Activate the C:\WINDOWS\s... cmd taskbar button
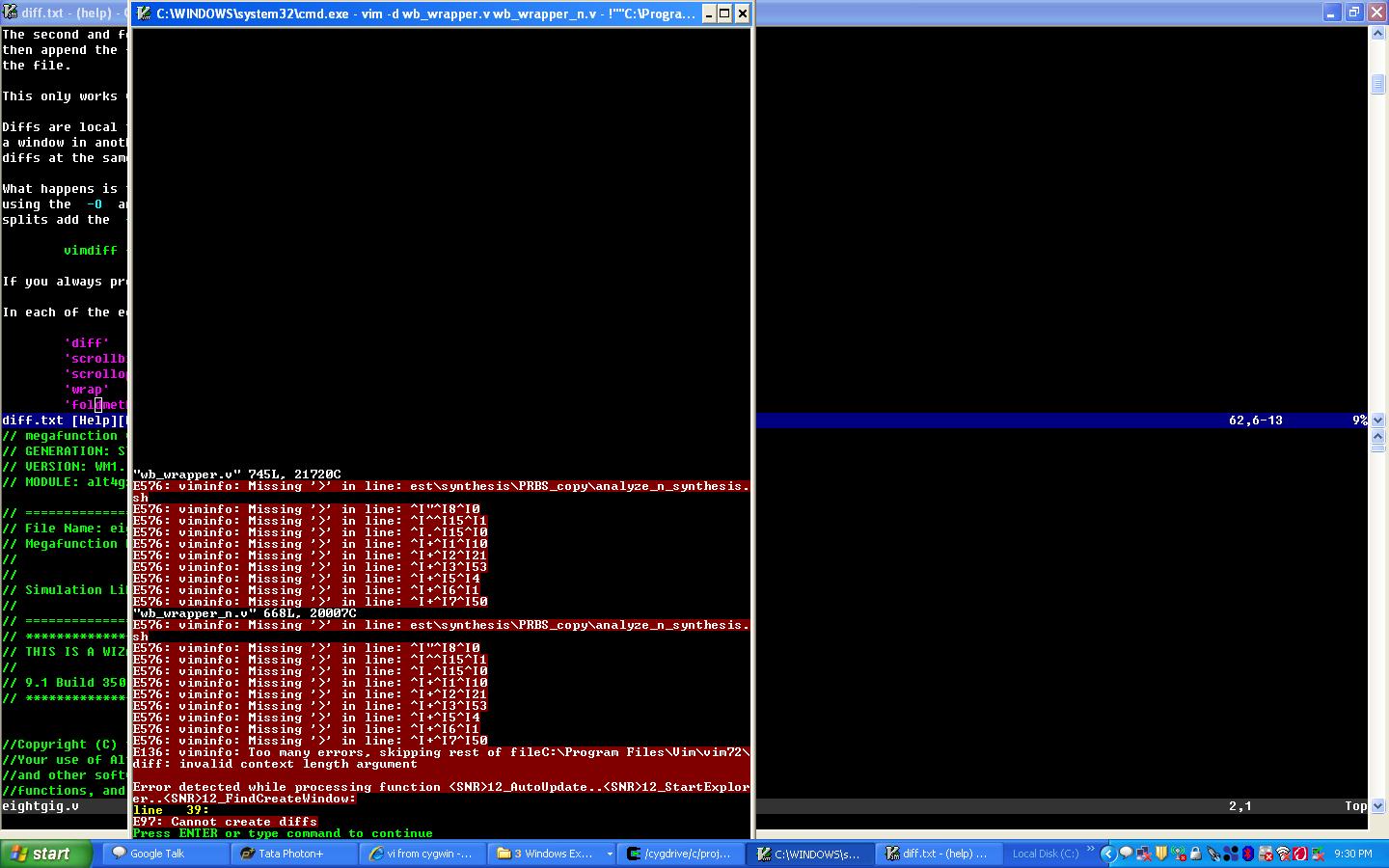The width and height of the screenshot is (1389, 868). (x=812, y=854)
